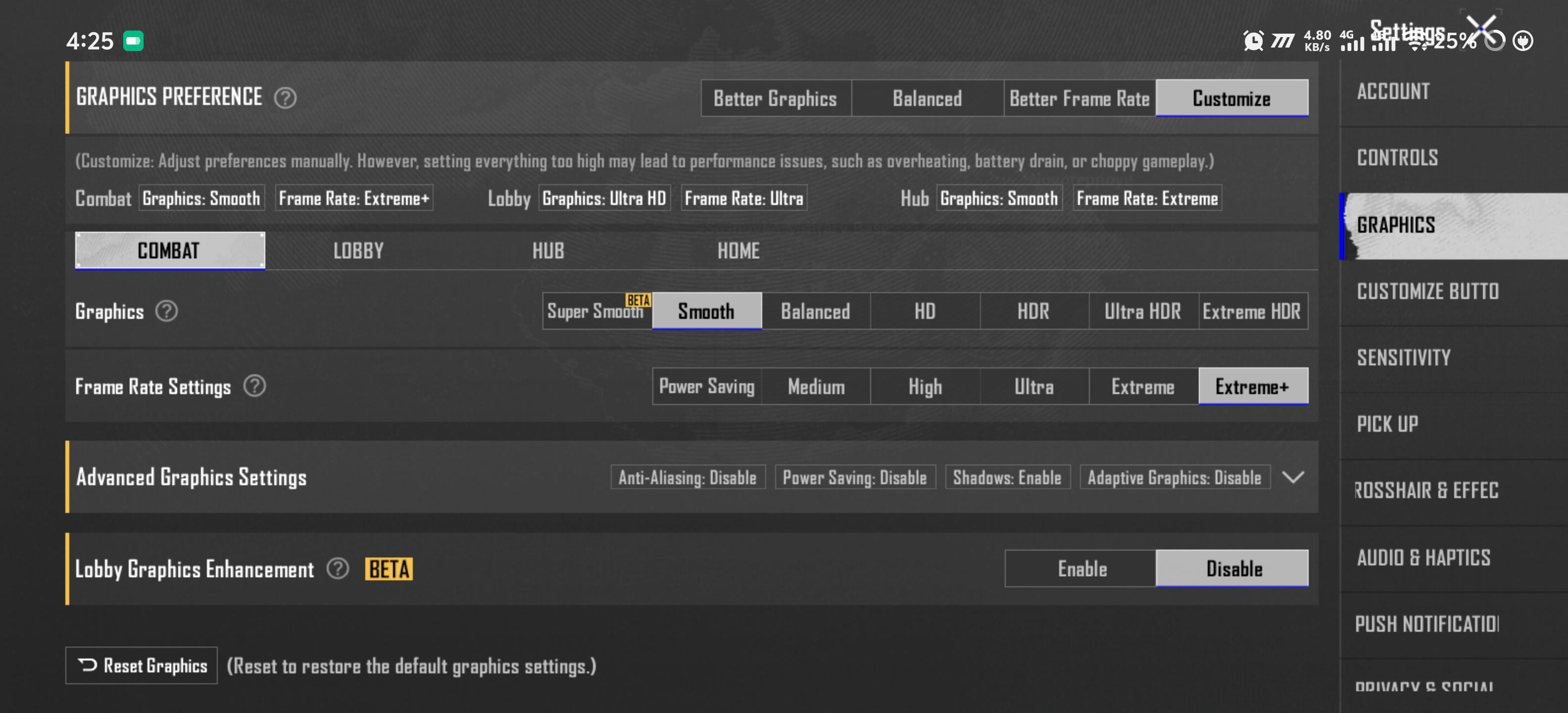Click question mark beside Graphics label
1568x713 pixels.
(x=166, y=311)
